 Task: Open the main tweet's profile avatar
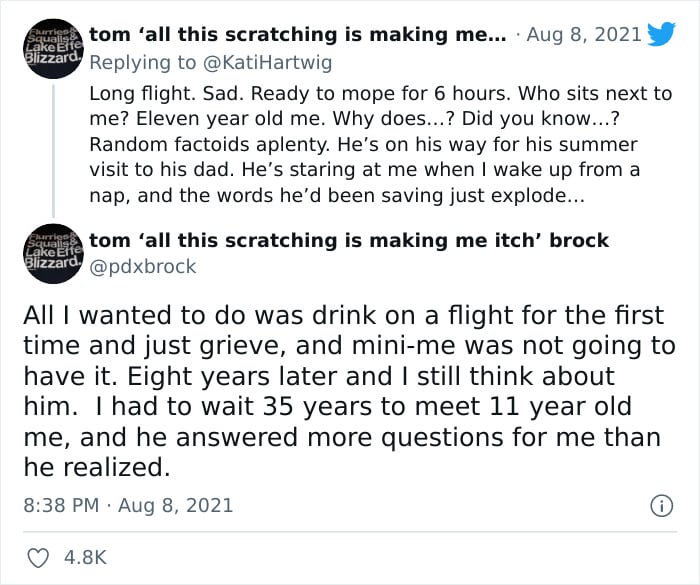point(54,254)
